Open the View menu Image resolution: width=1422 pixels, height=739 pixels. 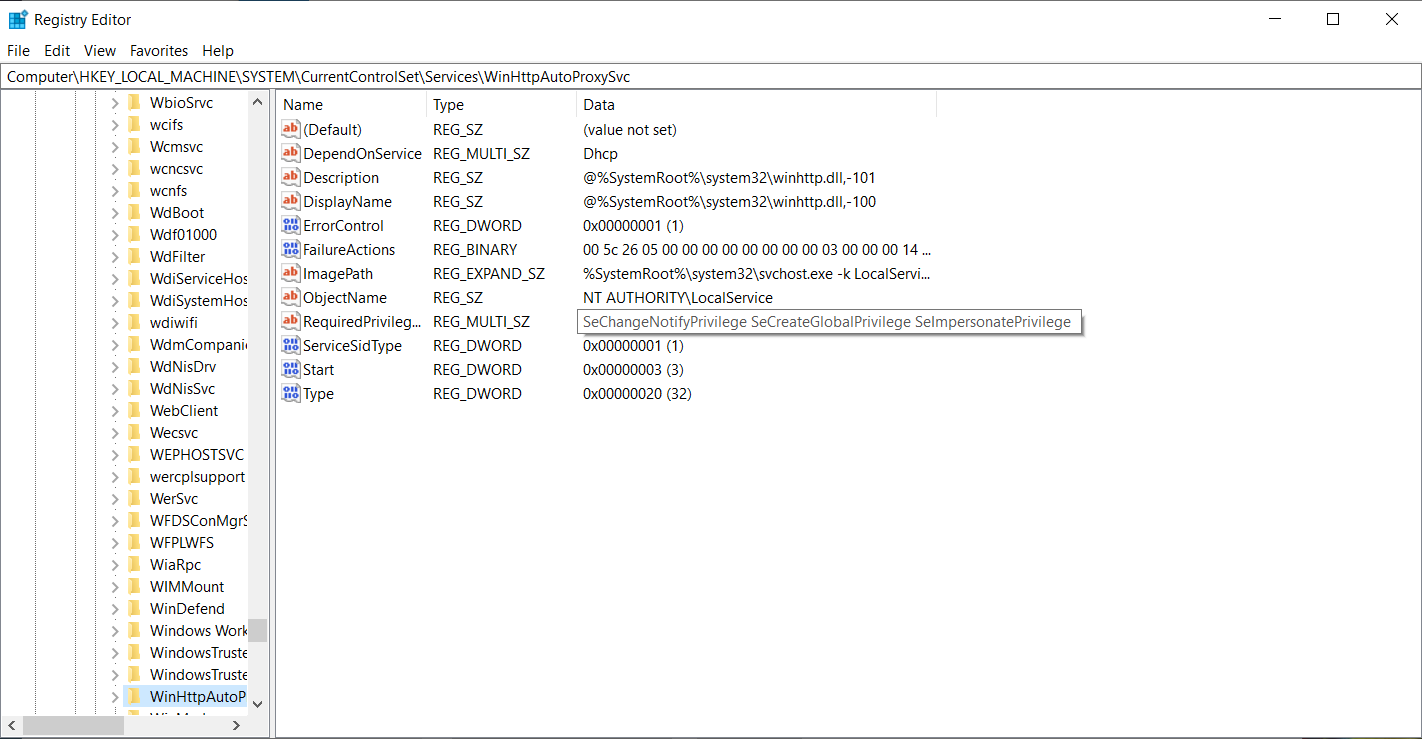pos(100,50)
